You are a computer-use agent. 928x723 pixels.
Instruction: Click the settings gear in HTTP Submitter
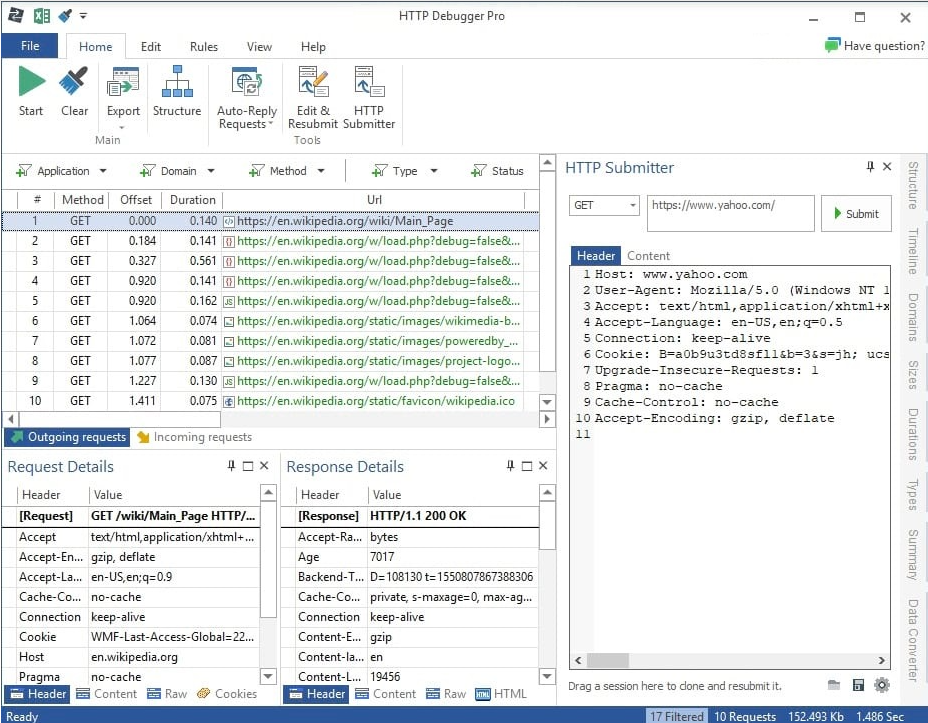click(x=881, y=685)
